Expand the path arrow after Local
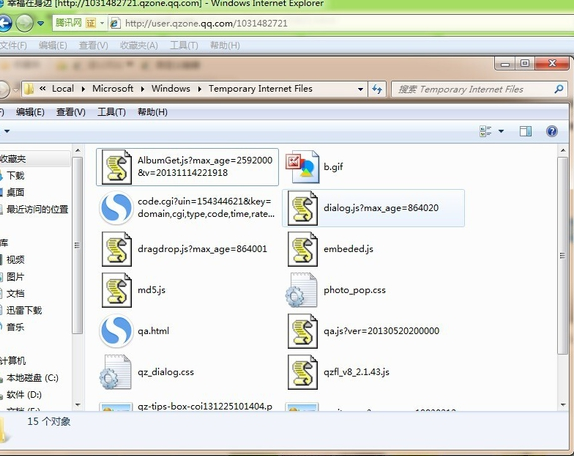 coord(83,89)
